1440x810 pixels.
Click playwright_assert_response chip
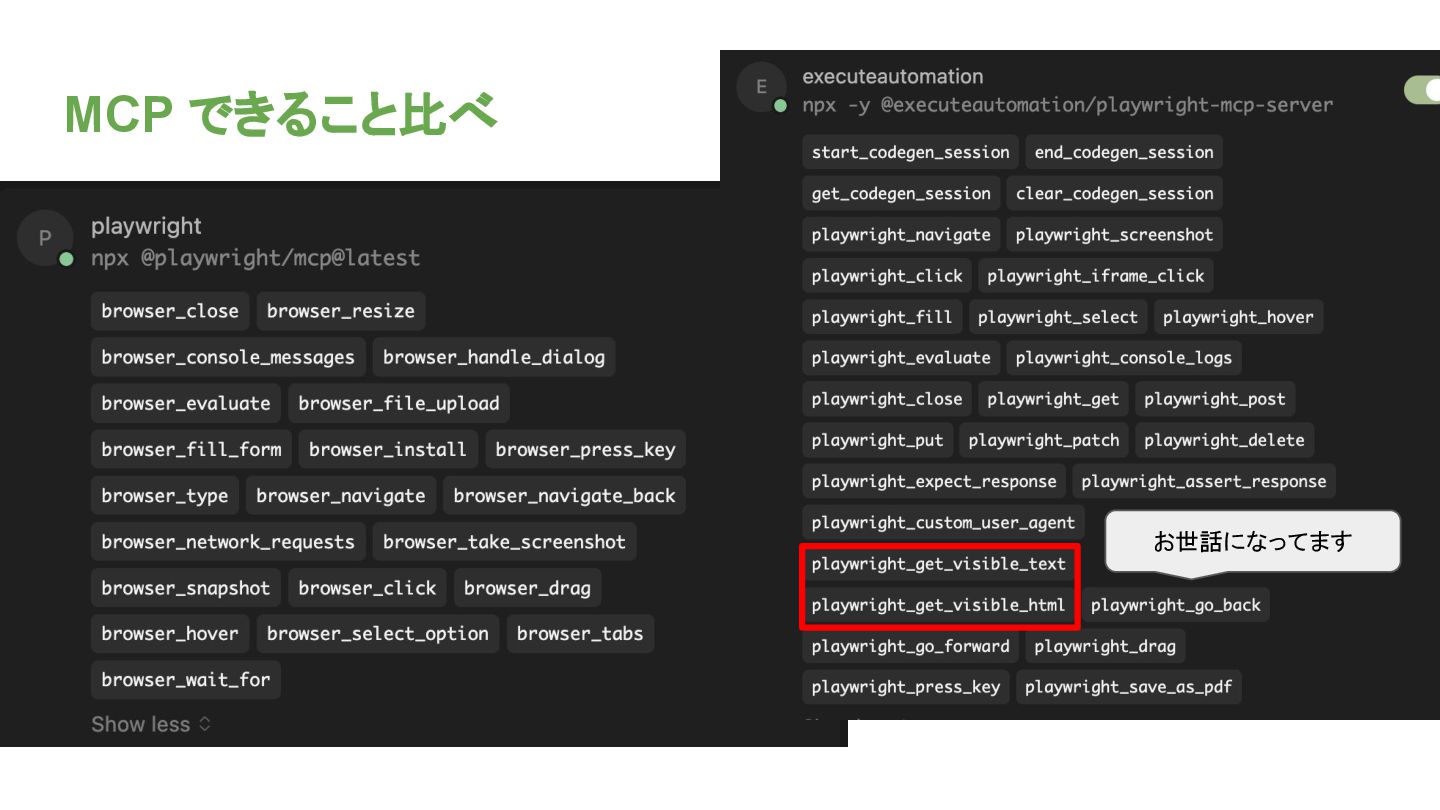pos(1204,480)
